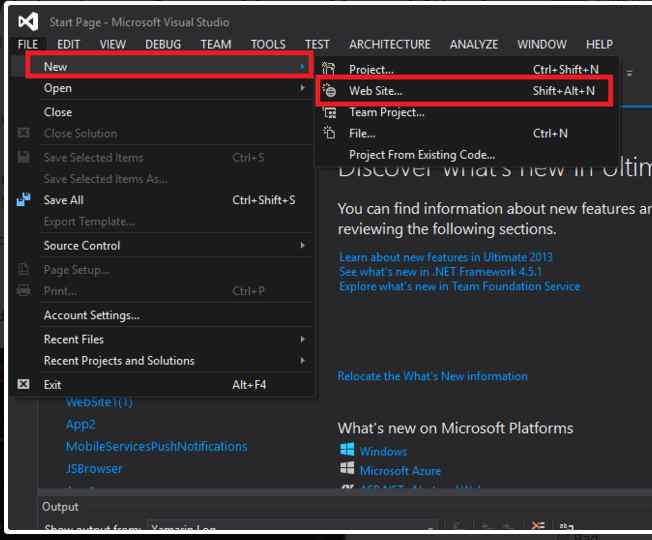Open the ARCHITECTURE menu
652x540 pixels.
[x=390, y=44]
